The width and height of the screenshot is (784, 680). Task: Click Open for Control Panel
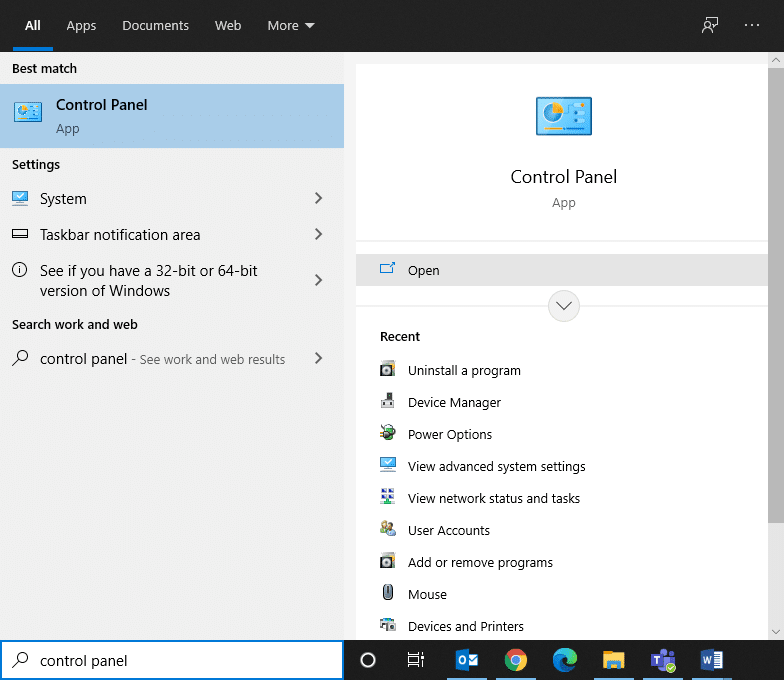tap(424, 270)
